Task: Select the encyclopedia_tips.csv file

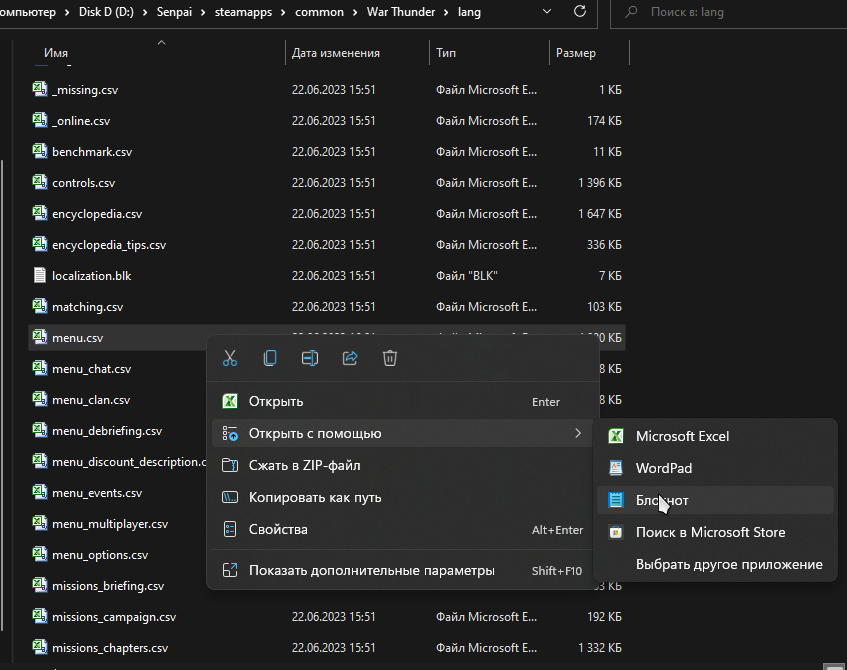Action: 108,244
